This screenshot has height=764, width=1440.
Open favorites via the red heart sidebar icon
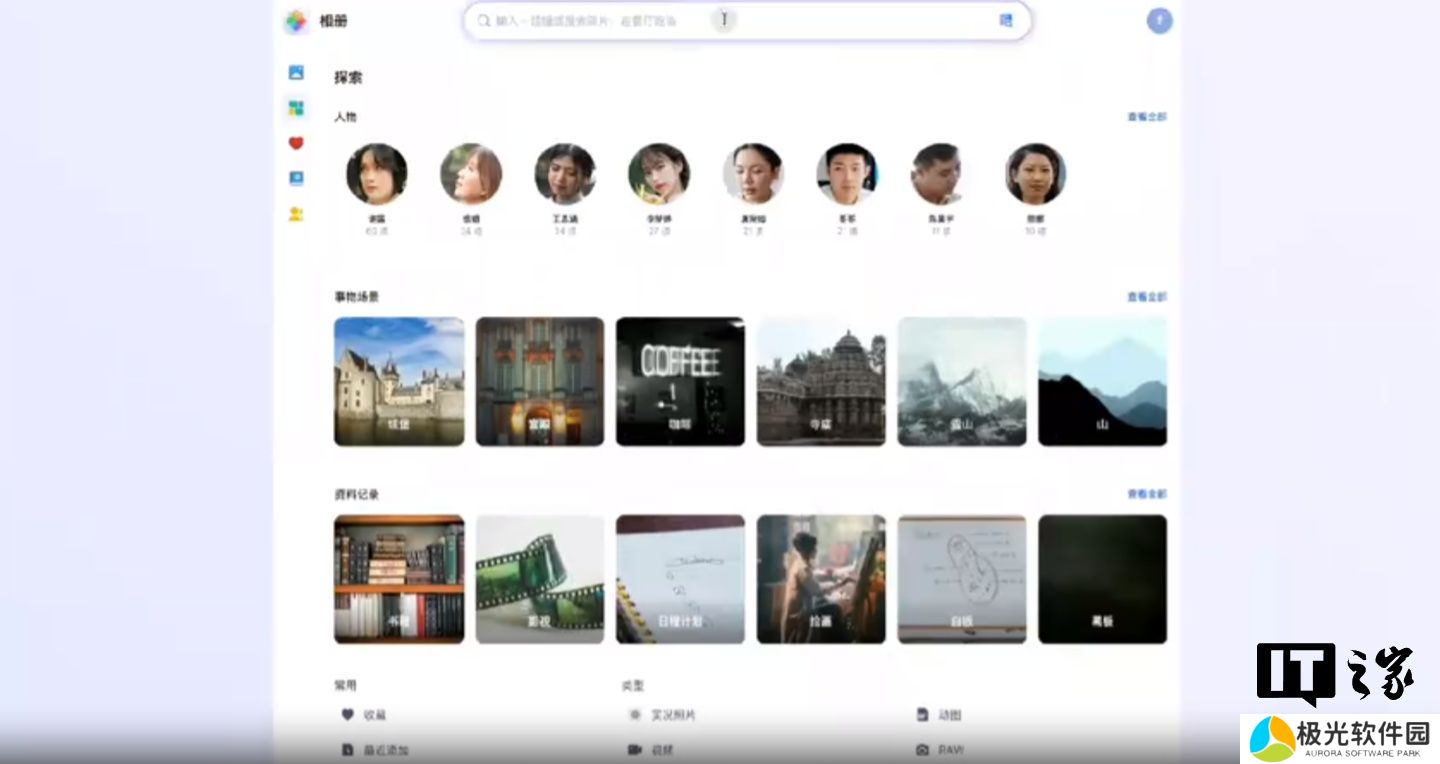pyautogui.click(x=296, y=143)
